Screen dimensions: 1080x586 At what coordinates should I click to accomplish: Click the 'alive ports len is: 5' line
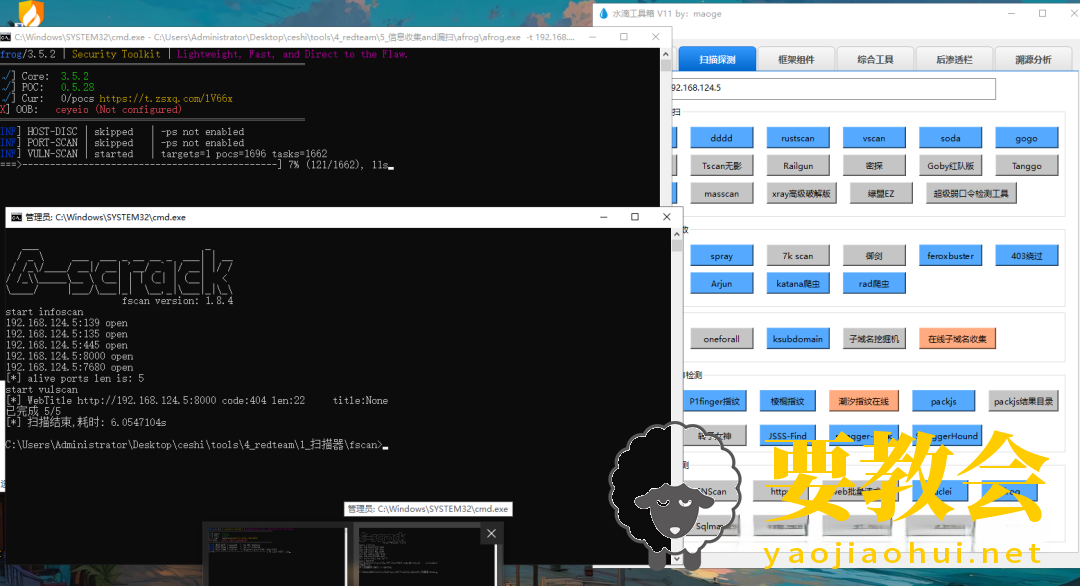coord(75,378)
